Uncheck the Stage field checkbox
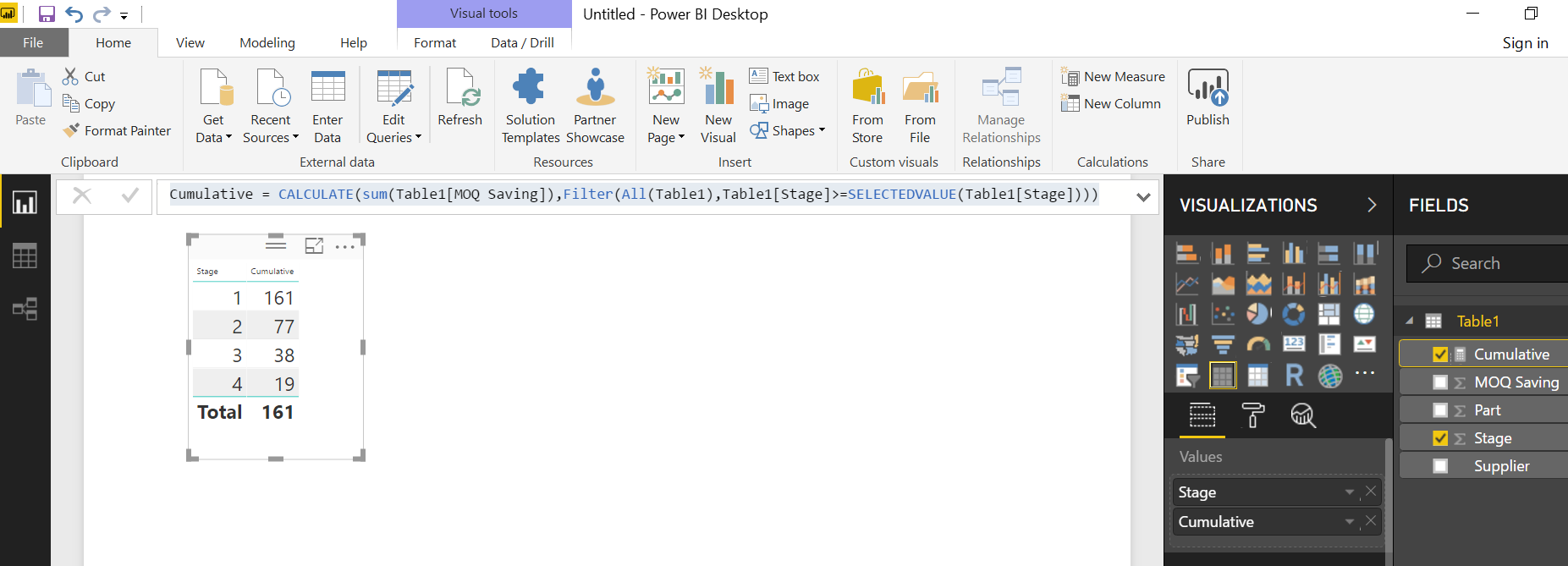This screenshot has width=1568, height=566. pyautogui.click(x=1440, y=438)
